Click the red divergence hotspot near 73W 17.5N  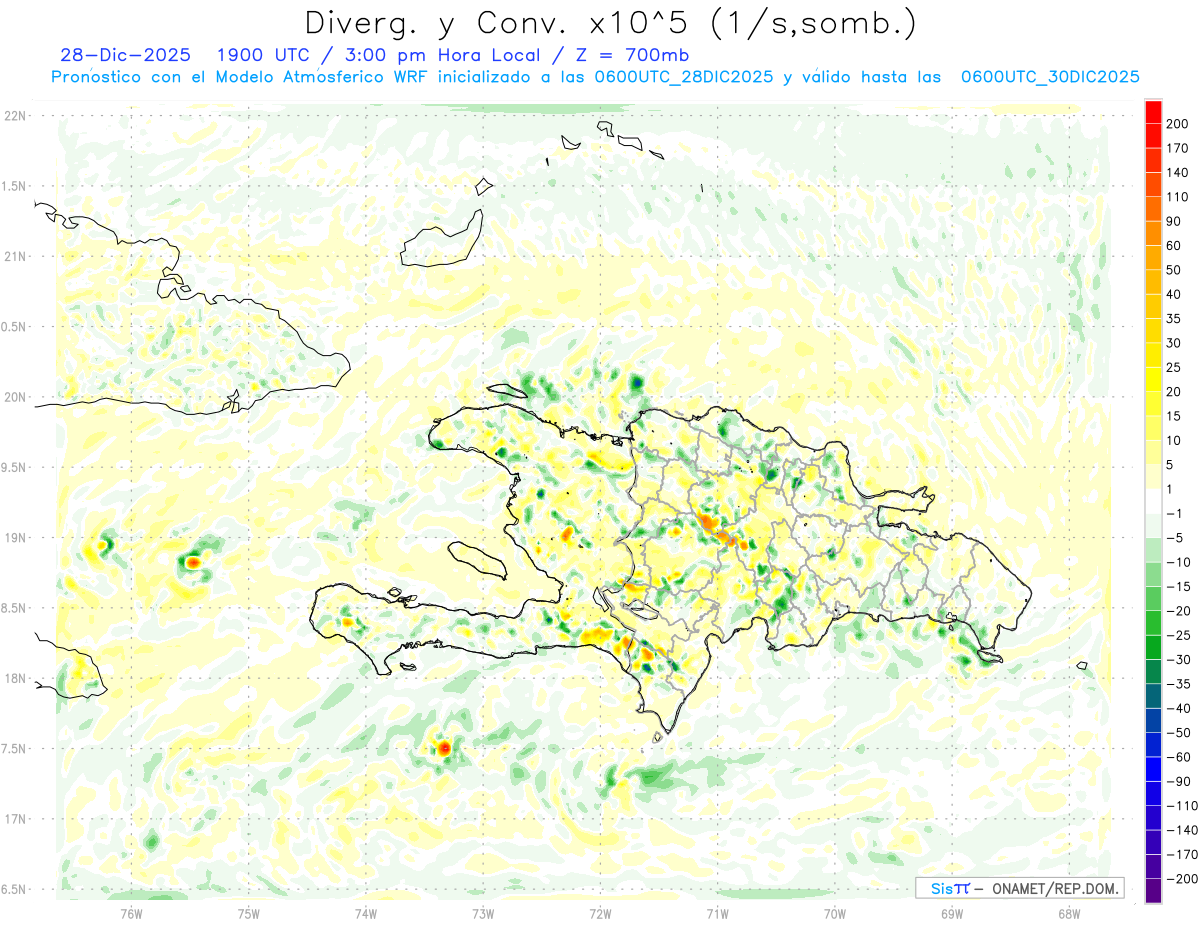[x=445, y=747]
